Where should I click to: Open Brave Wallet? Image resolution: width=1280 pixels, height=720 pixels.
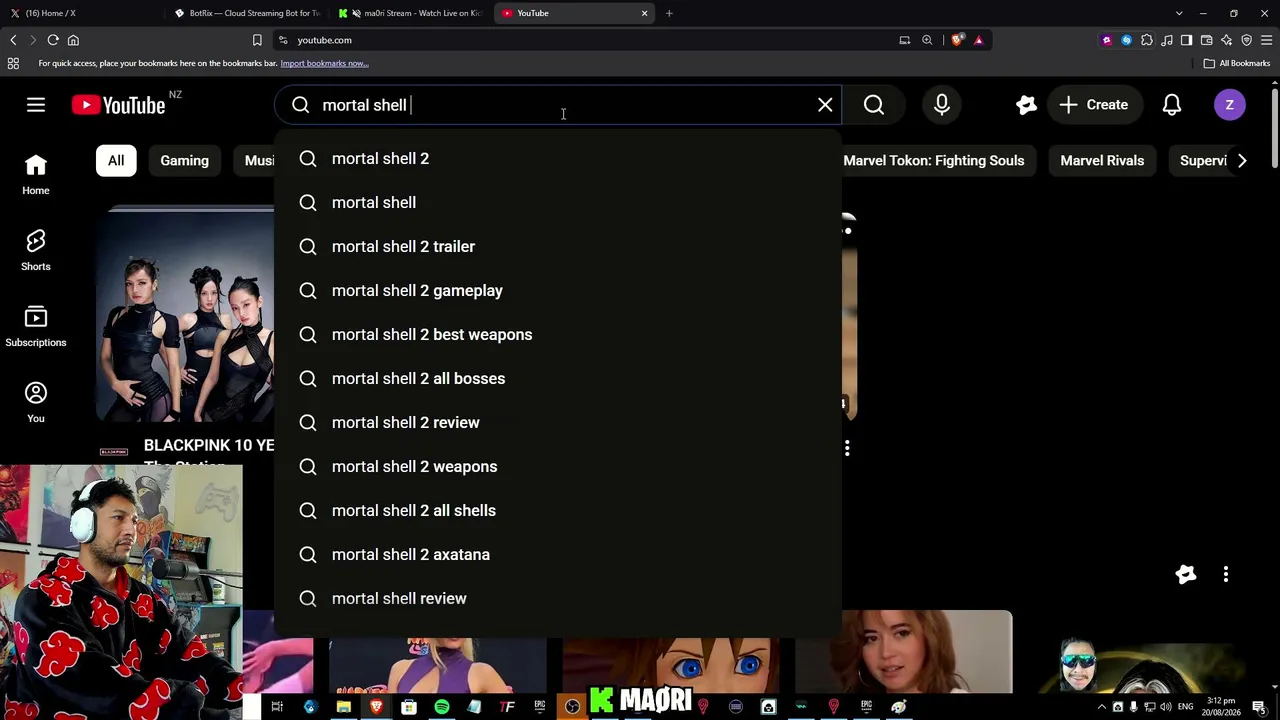[x=1206, y=40]
